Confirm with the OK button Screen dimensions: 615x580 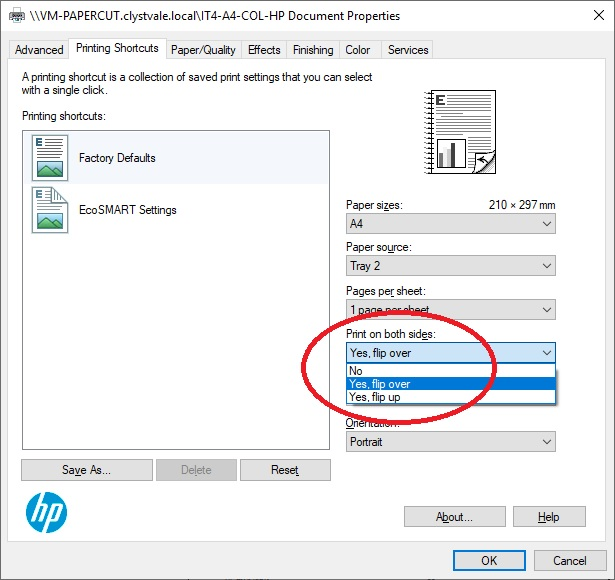[489, 560]
